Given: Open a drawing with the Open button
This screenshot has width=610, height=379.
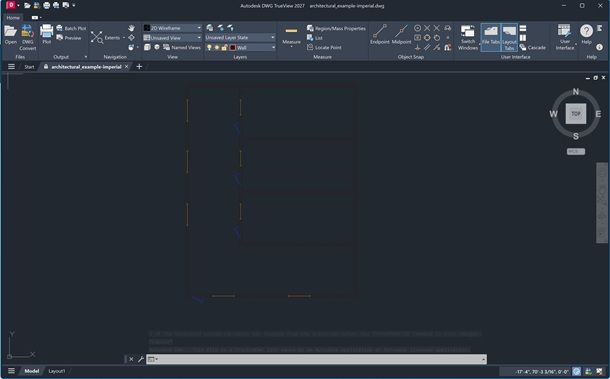Looking at the screenshot, I should coord(11,35).
